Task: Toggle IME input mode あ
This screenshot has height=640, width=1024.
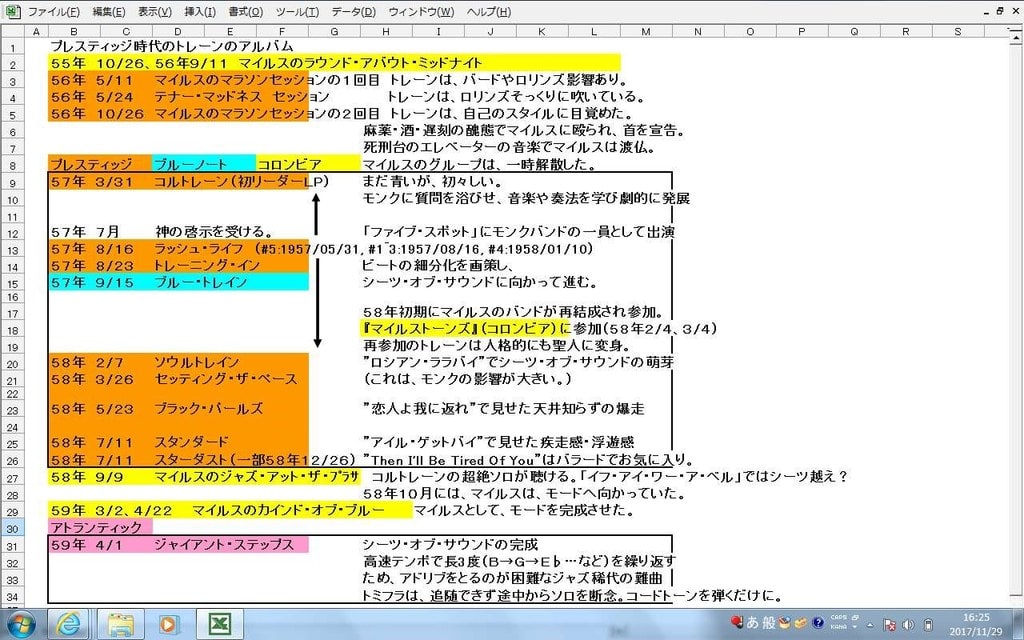Action: [x=752, y=622]
